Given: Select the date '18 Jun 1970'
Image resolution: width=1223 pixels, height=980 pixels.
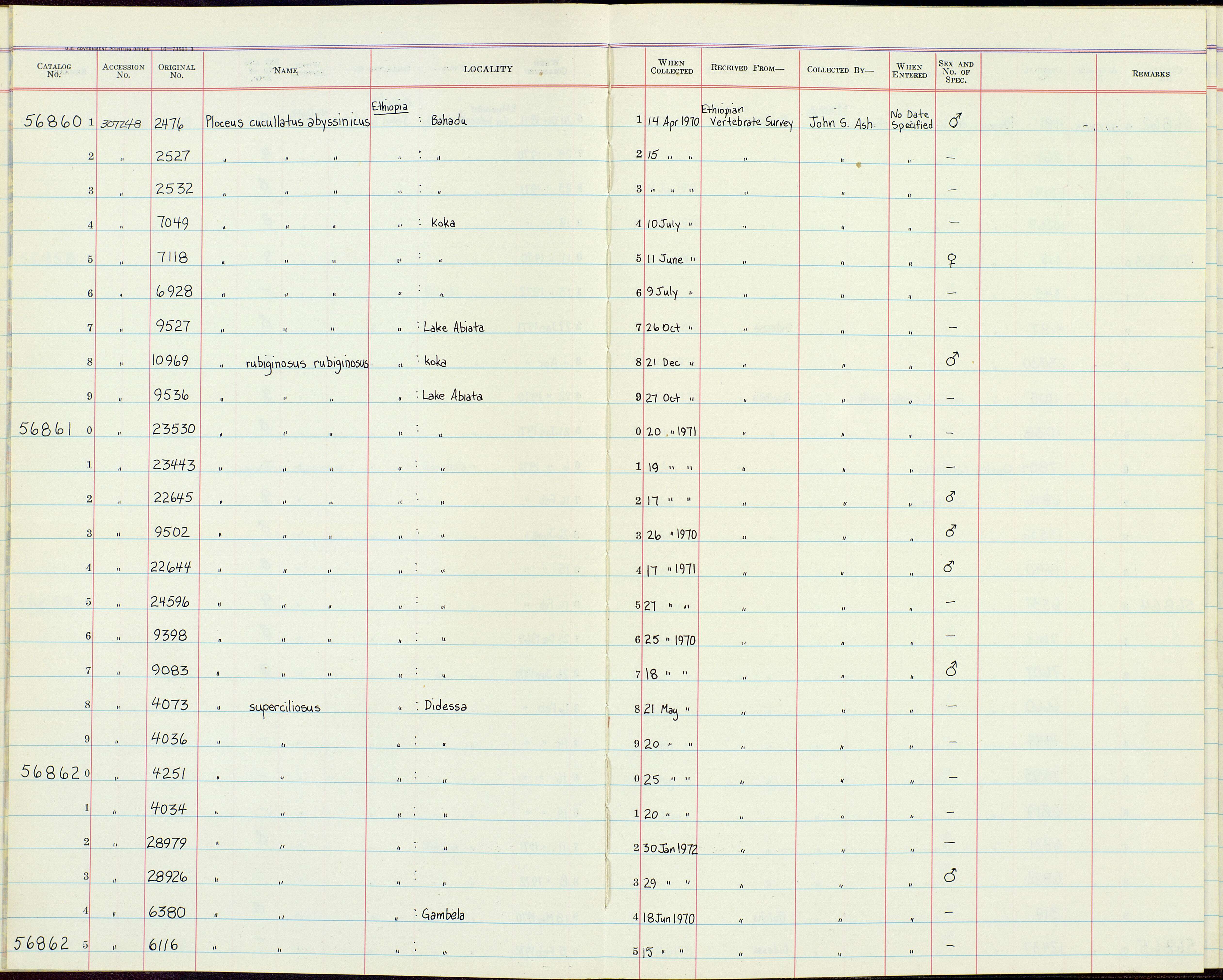Looking at the screenshot, I should point(669,918).
